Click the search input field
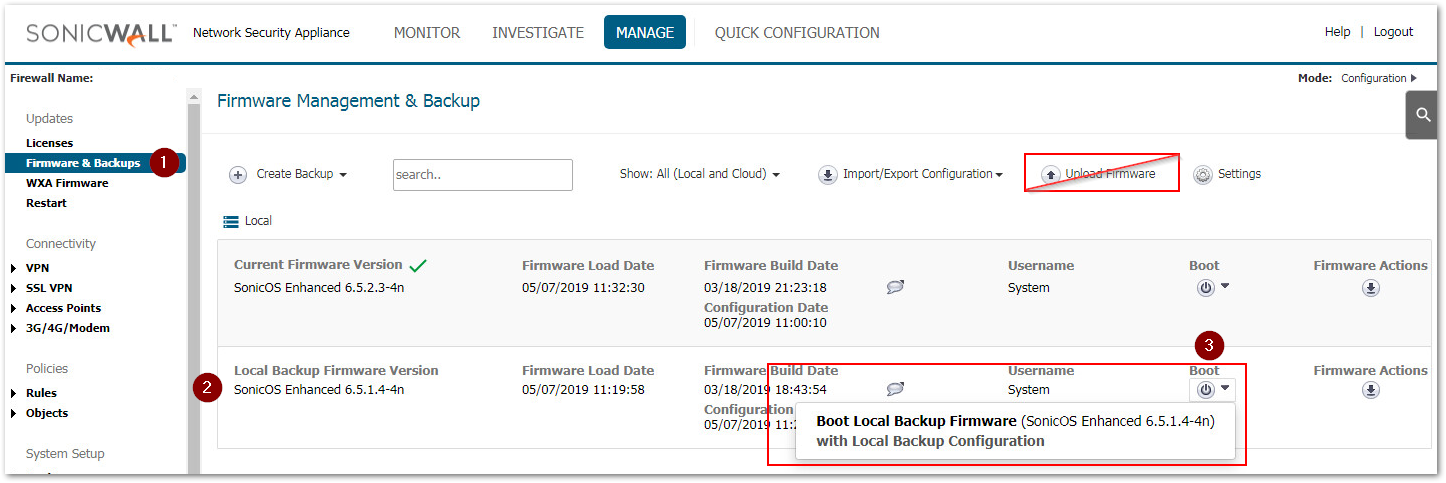This screenshot has height=483, width=1446. click(x=483, y=175)
